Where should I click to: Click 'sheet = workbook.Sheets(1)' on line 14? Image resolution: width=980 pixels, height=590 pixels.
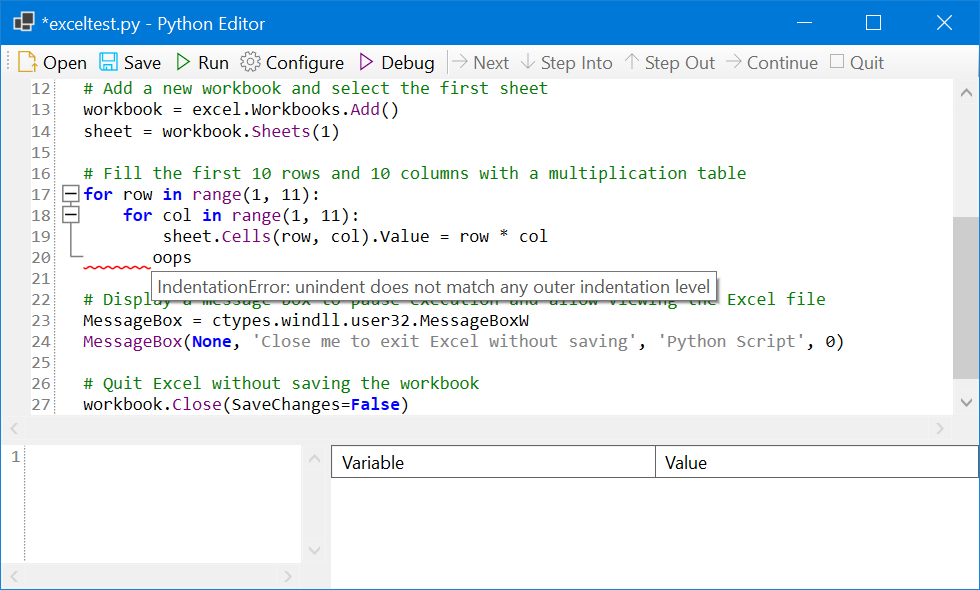[211, 131]
